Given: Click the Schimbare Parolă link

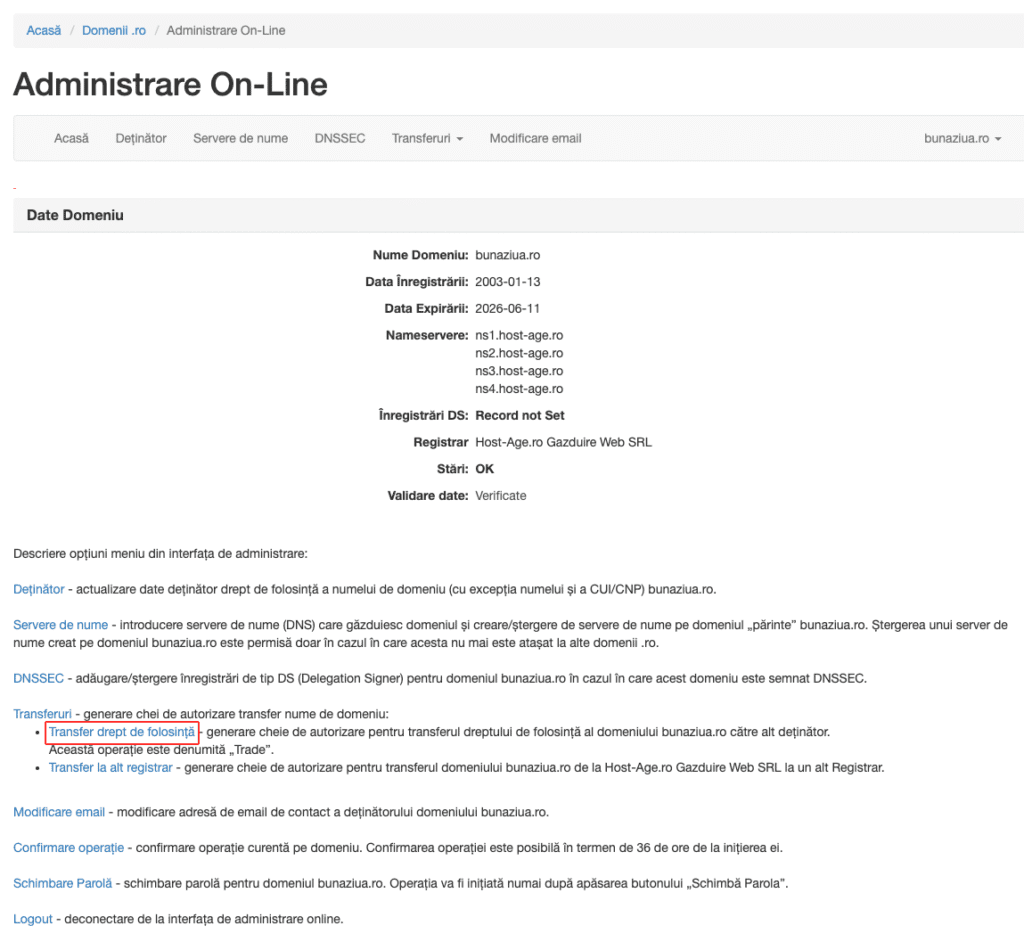Looking at the screenshot, I should click(x=63, y=884).
